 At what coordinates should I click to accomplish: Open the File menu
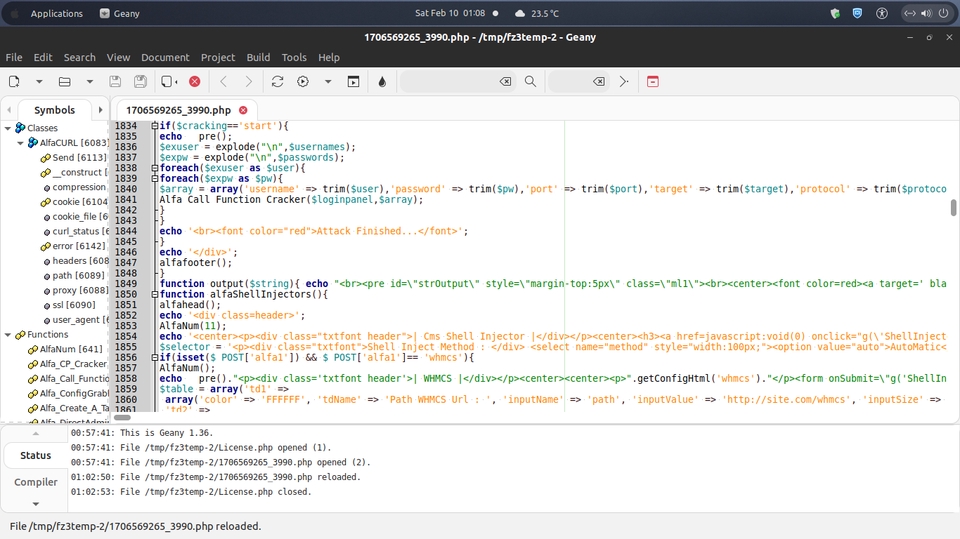[x=14, y=57]
